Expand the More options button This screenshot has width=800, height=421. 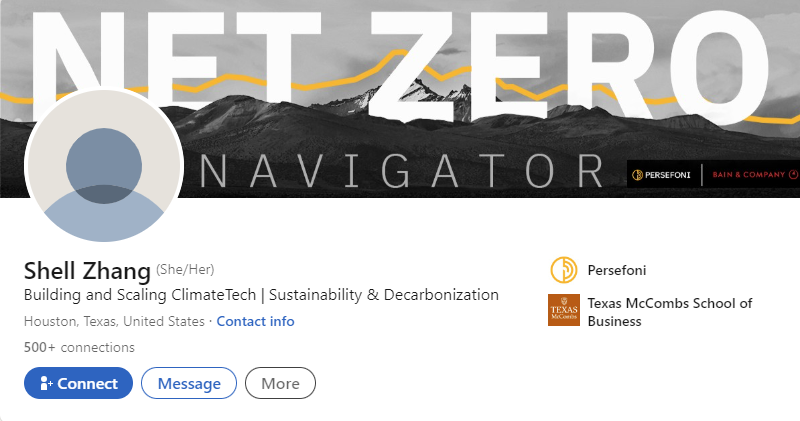point(280,383)
